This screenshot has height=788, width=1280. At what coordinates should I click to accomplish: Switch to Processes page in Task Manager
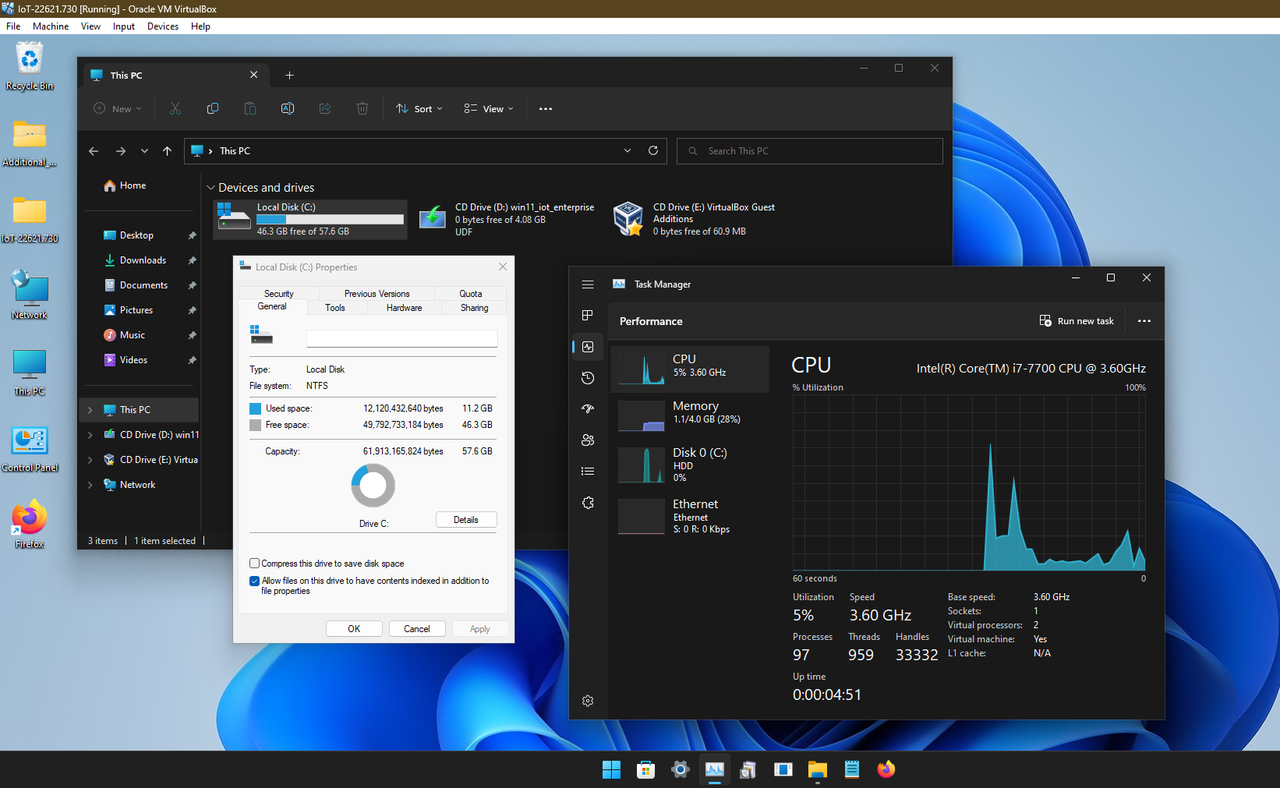[x=588, y=315]
